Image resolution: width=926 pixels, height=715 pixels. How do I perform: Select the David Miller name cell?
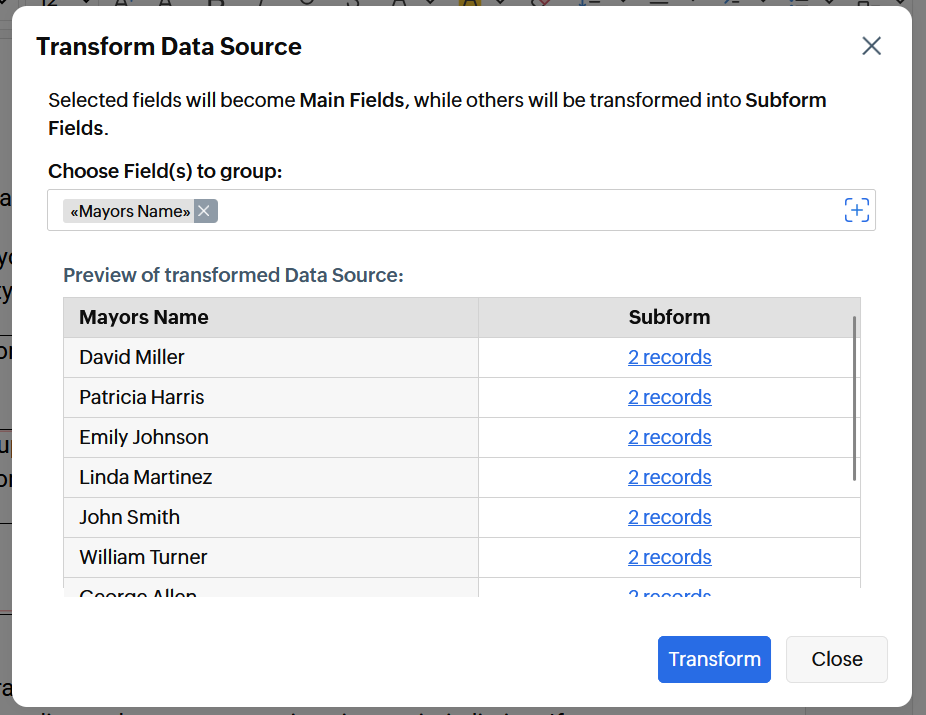tap(132, 357)
